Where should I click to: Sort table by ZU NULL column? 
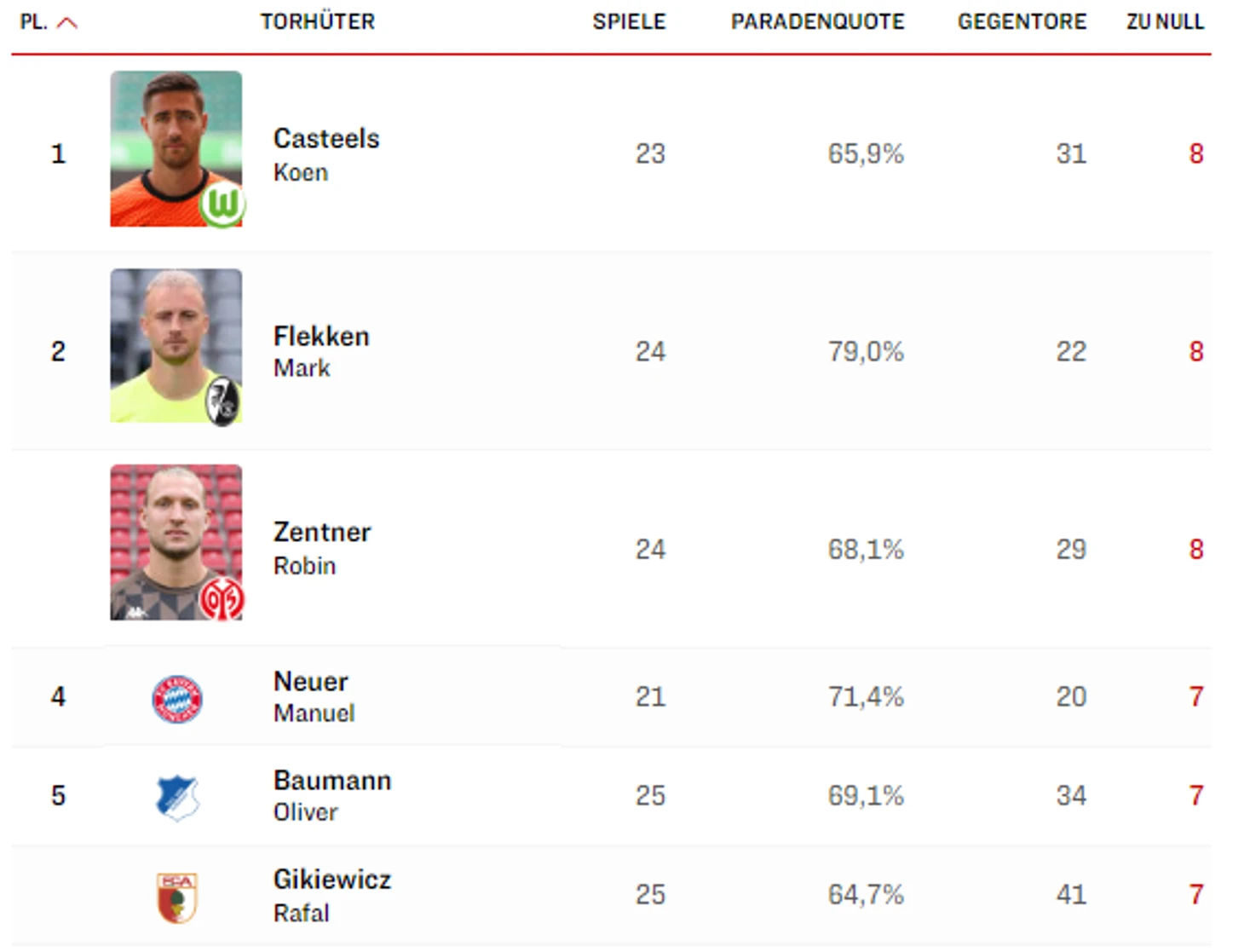pyautogui.click(x=1165, y=21)
